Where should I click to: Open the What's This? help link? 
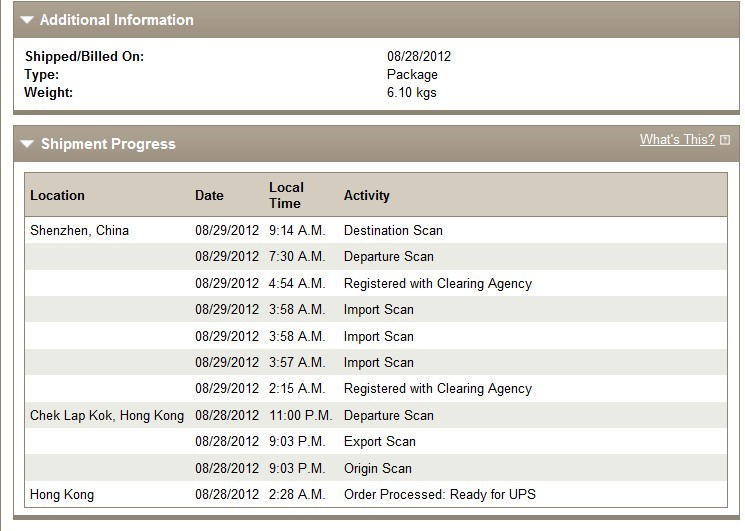pyautogui.click(x=677, y=140)
